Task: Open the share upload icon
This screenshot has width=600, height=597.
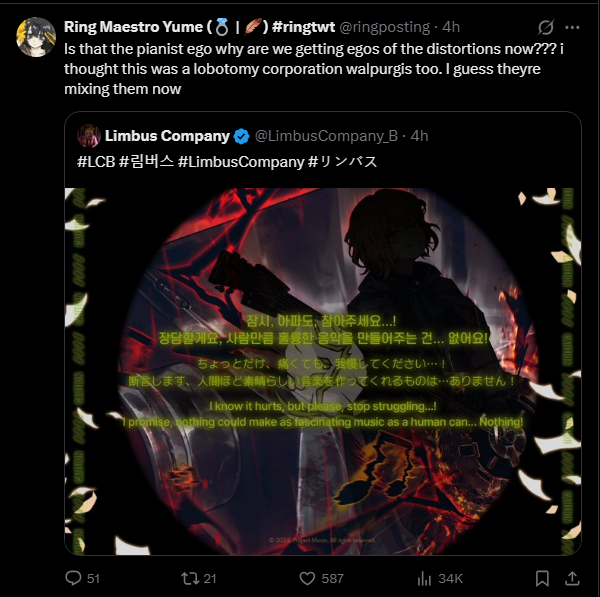Action: pyautogui.click(x=572, y=578)
